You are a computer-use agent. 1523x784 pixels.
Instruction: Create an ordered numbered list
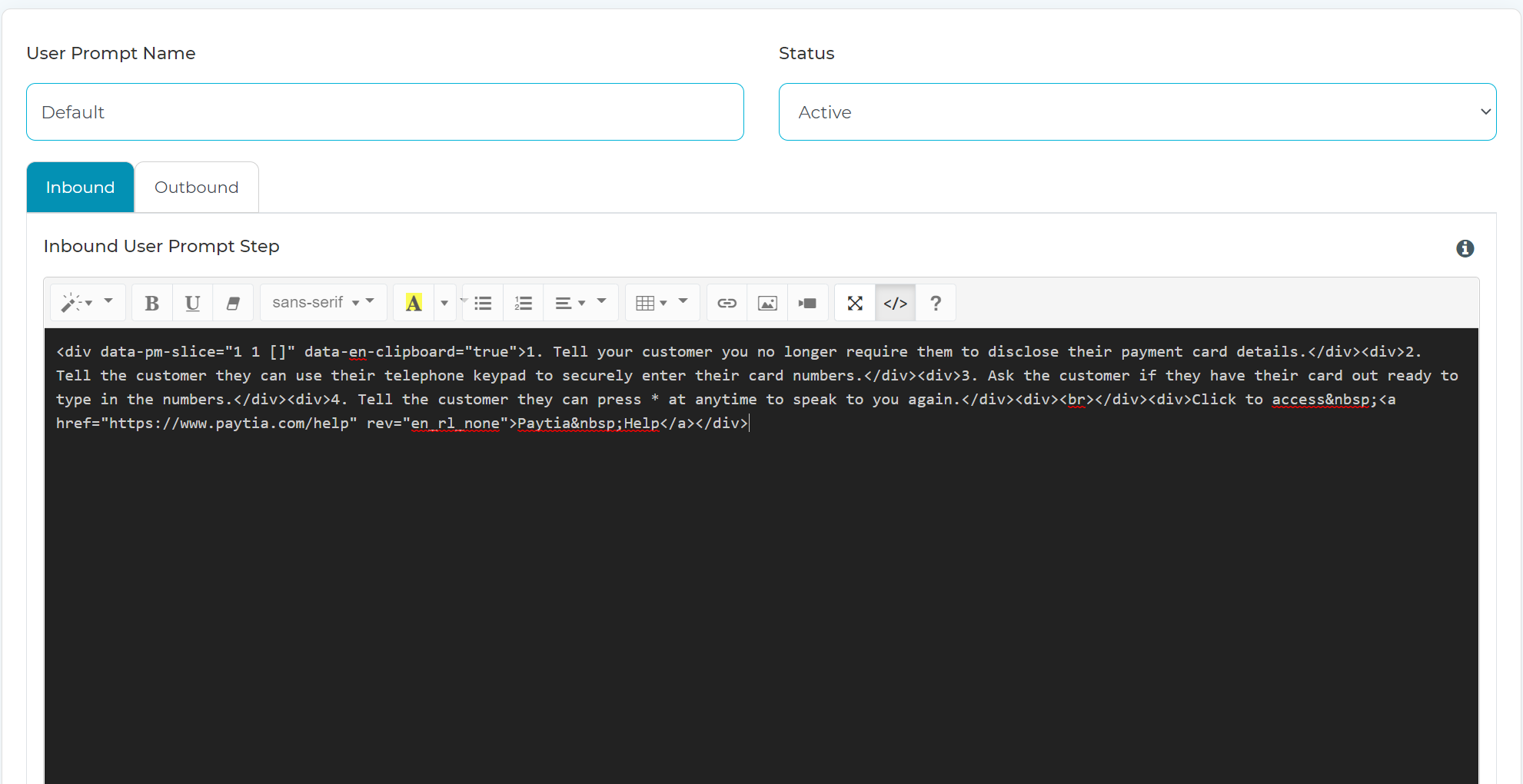tap(523, 302)
